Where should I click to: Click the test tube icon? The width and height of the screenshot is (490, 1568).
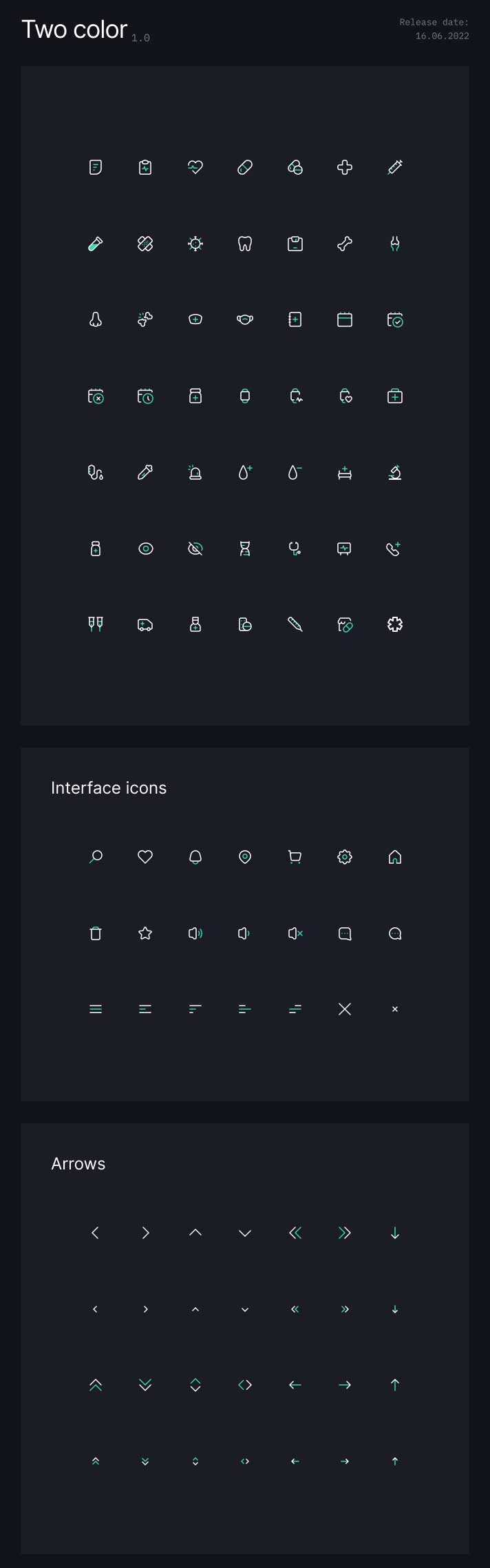pyautogui.click(x=96, y=244)
